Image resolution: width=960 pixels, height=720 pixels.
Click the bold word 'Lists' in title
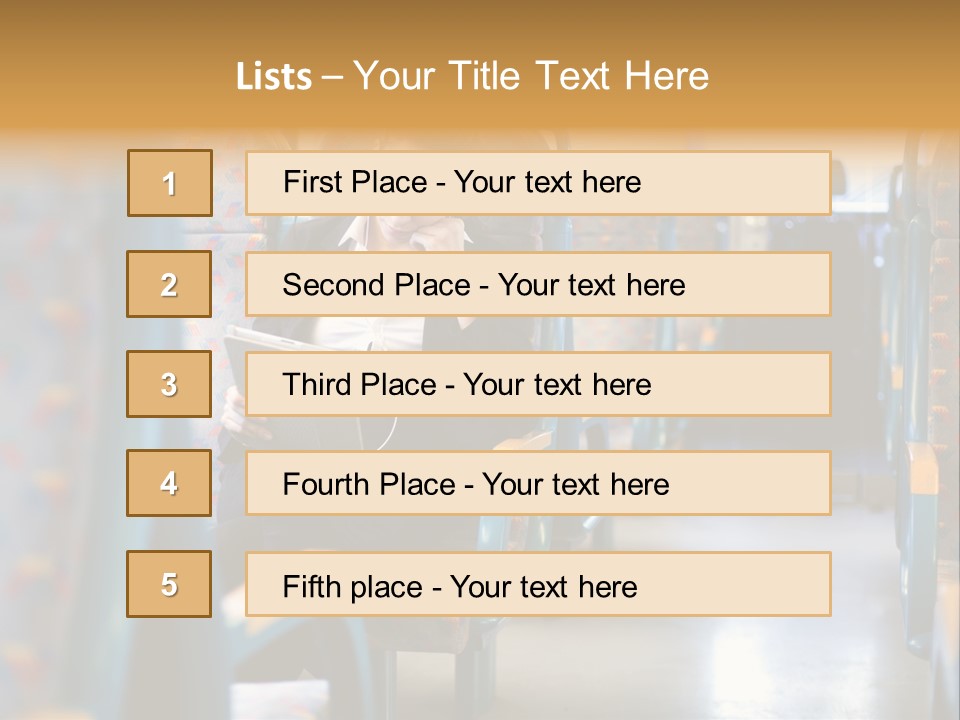(274, 76)
